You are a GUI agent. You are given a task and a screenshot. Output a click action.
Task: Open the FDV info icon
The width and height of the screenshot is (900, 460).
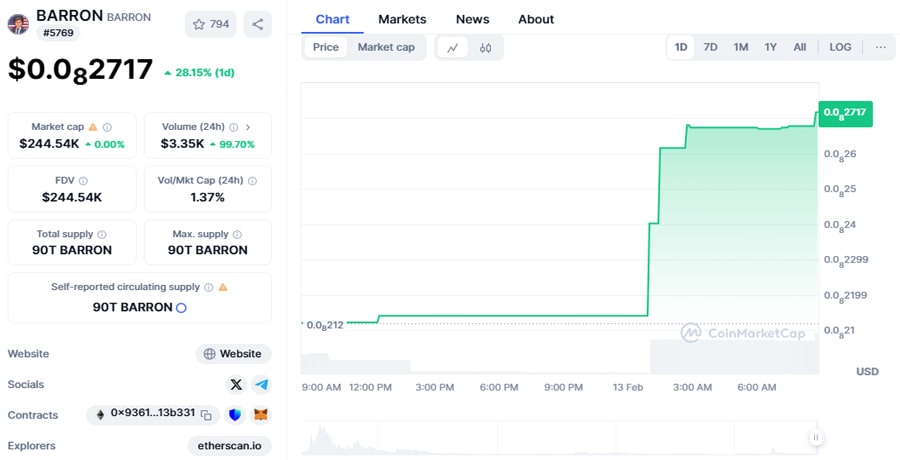pos(83,181)
